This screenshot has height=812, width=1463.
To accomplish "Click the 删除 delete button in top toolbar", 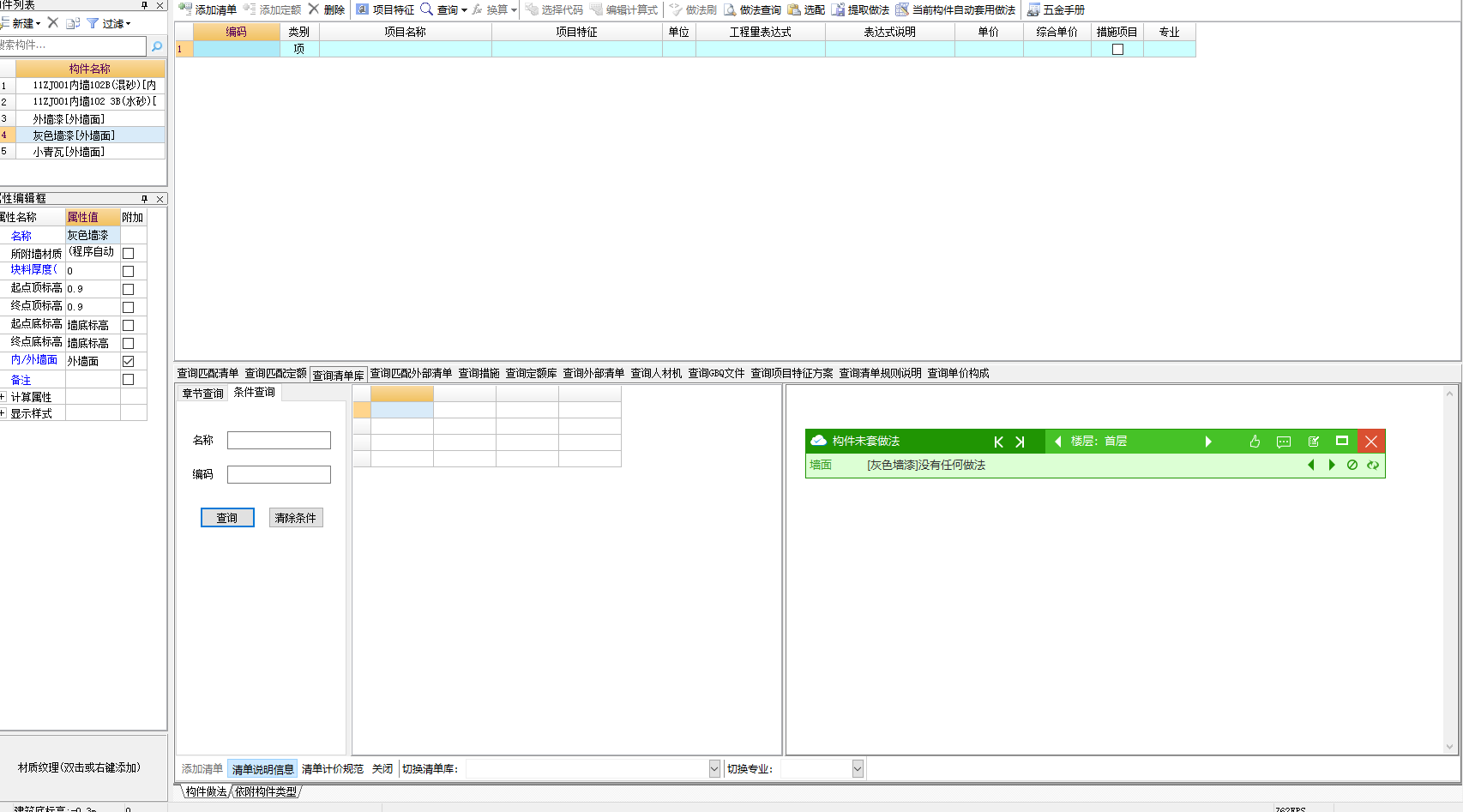I will (327, 9).
